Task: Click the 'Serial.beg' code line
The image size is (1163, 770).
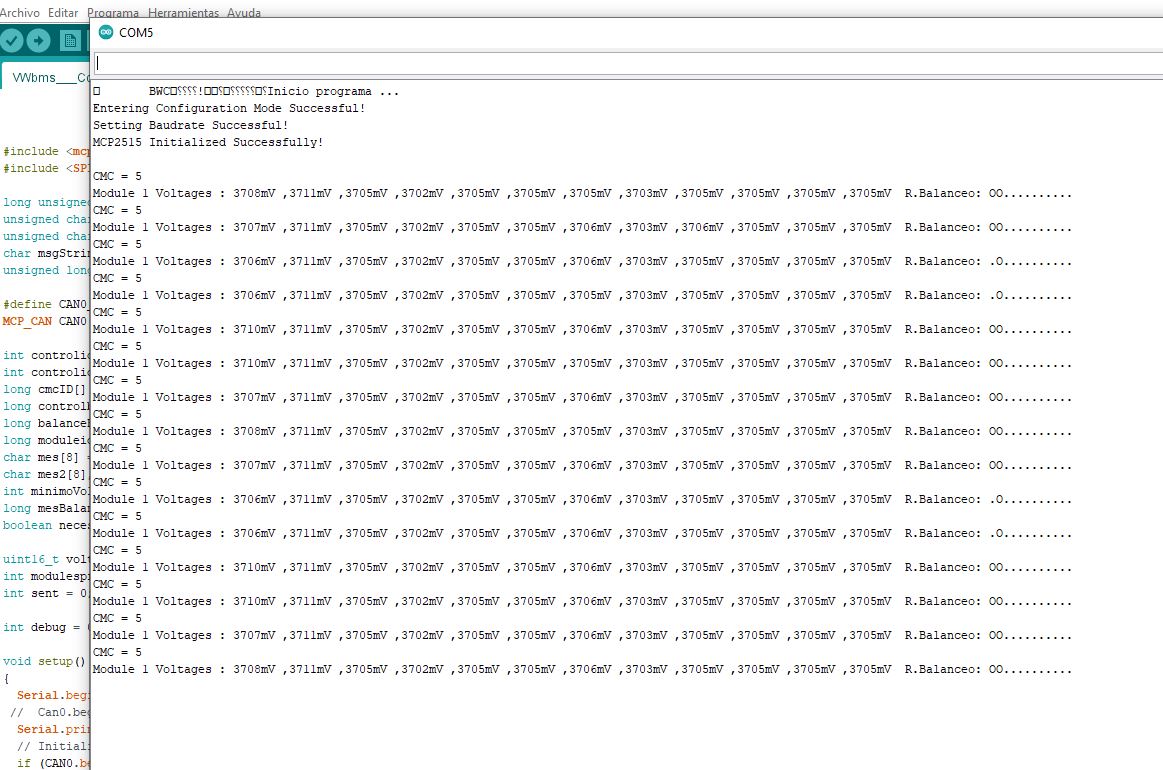Action: pyautogui.click(x=53, y=696)
